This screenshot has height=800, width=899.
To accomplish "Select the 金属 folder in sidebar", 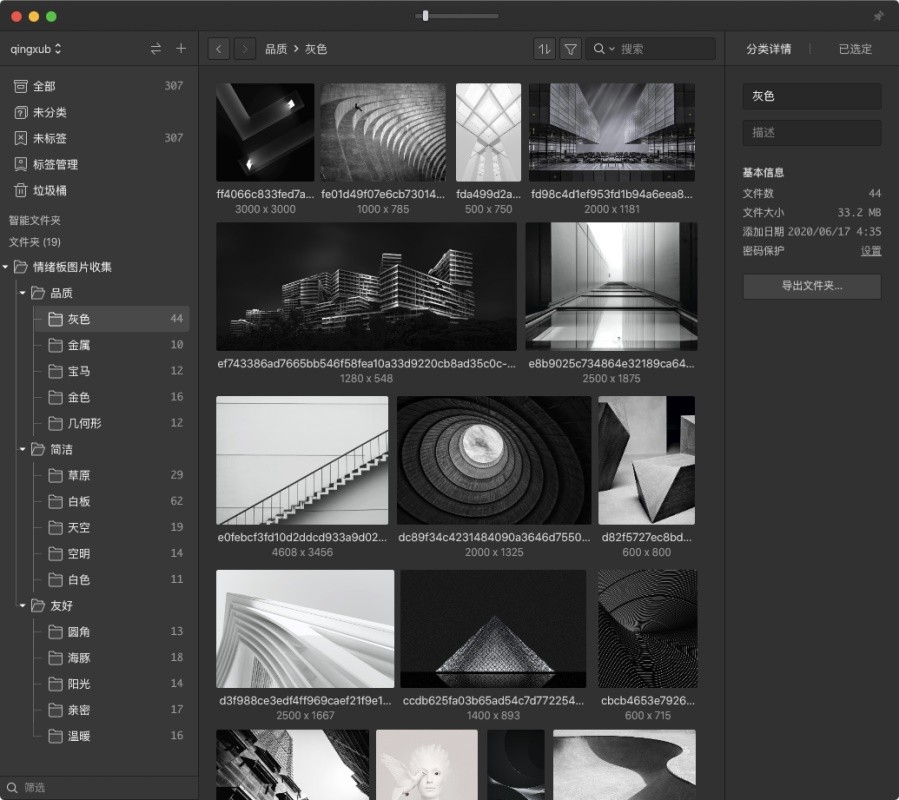I will click(x=79, y=345).
